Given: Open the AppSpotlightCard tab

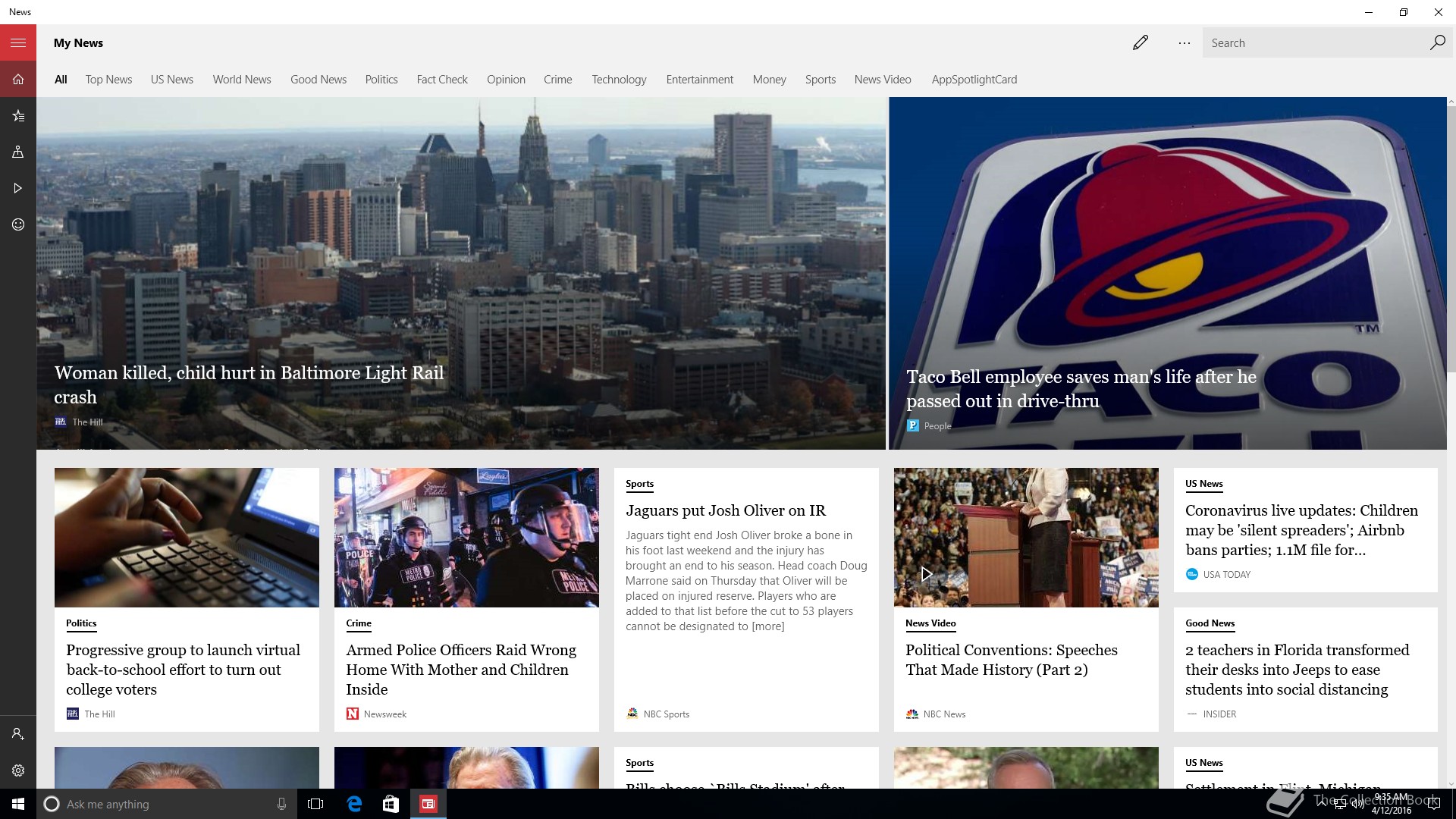Looking at the screenshot, I should (x=974, y=80).
